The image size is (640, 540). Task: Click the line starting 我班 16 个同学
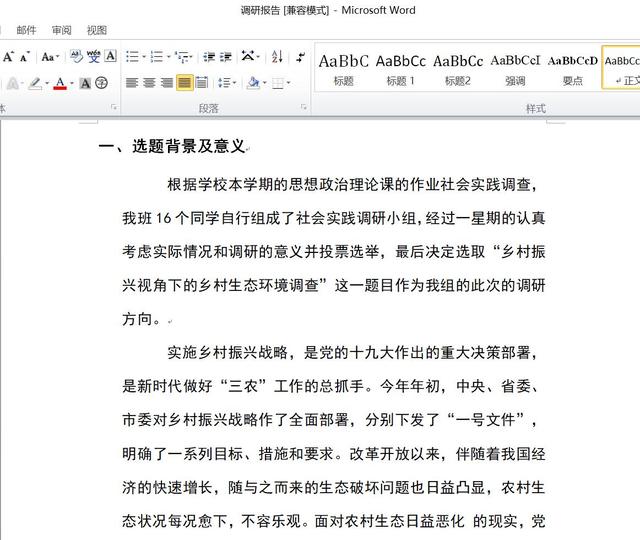coord(334,218)
